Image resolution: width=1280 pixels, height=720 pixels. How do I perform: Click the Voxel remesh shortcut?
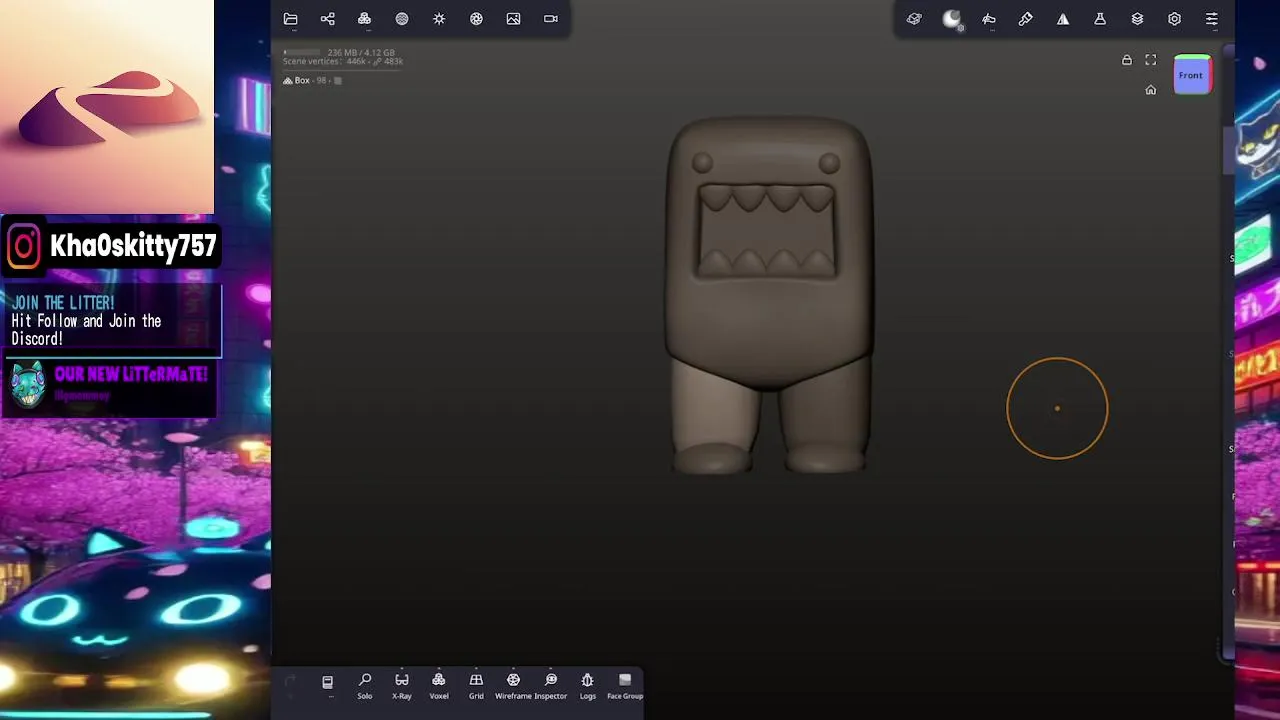pyautogui.click(x=439, y=686)
